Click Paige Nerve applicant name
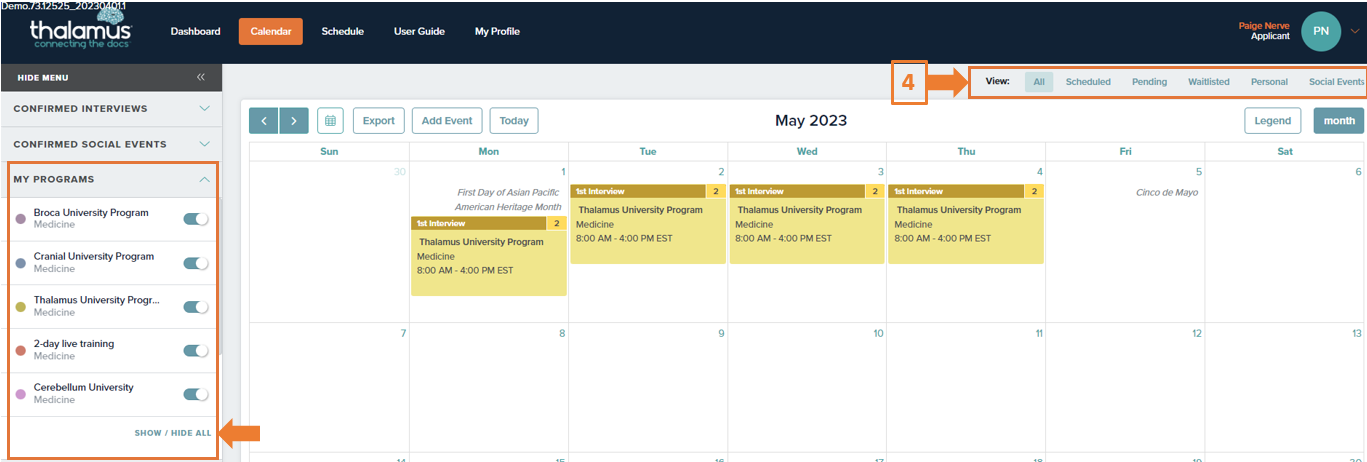The width and height of the screenshot is (1367, 462). [1264, 26]
